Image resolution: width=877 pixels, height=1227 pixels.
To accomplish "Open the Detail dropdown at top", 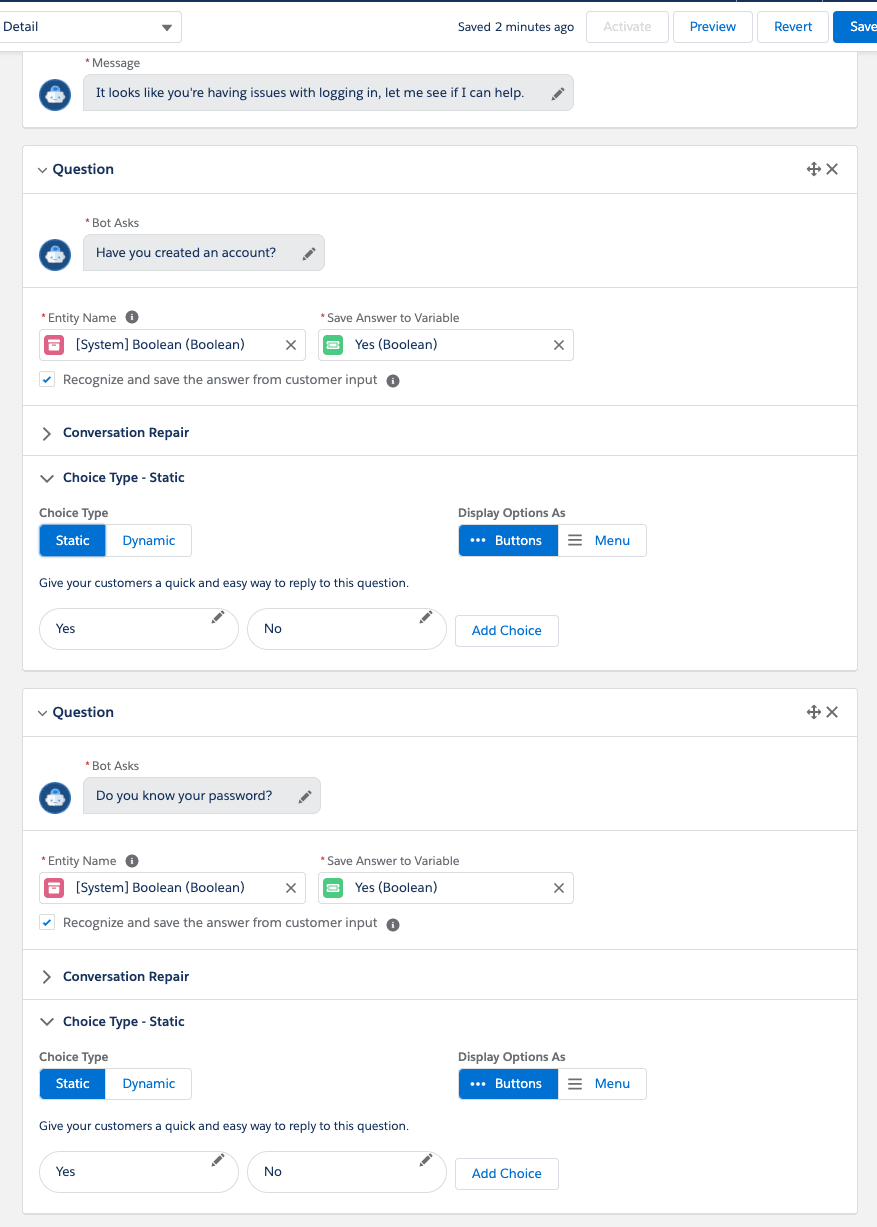I will click(x=91, y=27).
